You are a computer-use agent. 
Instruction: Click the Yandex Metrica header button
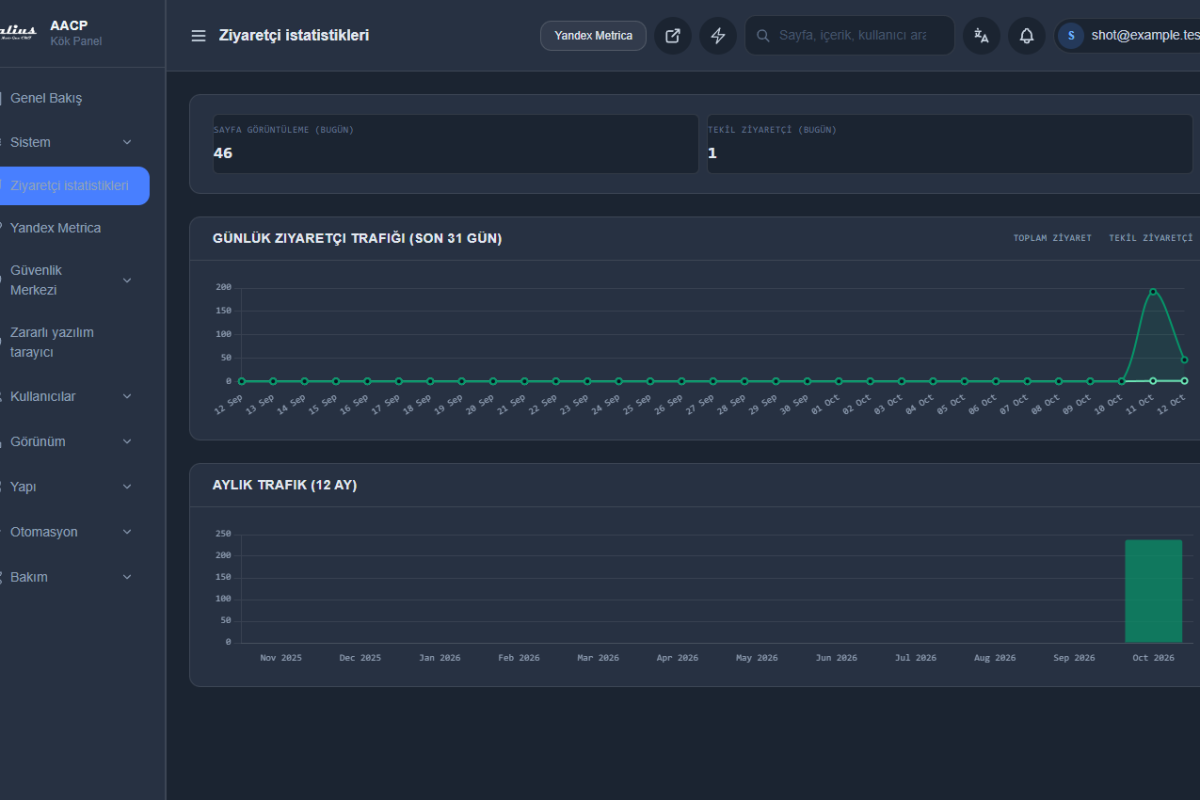click(593, 36)
